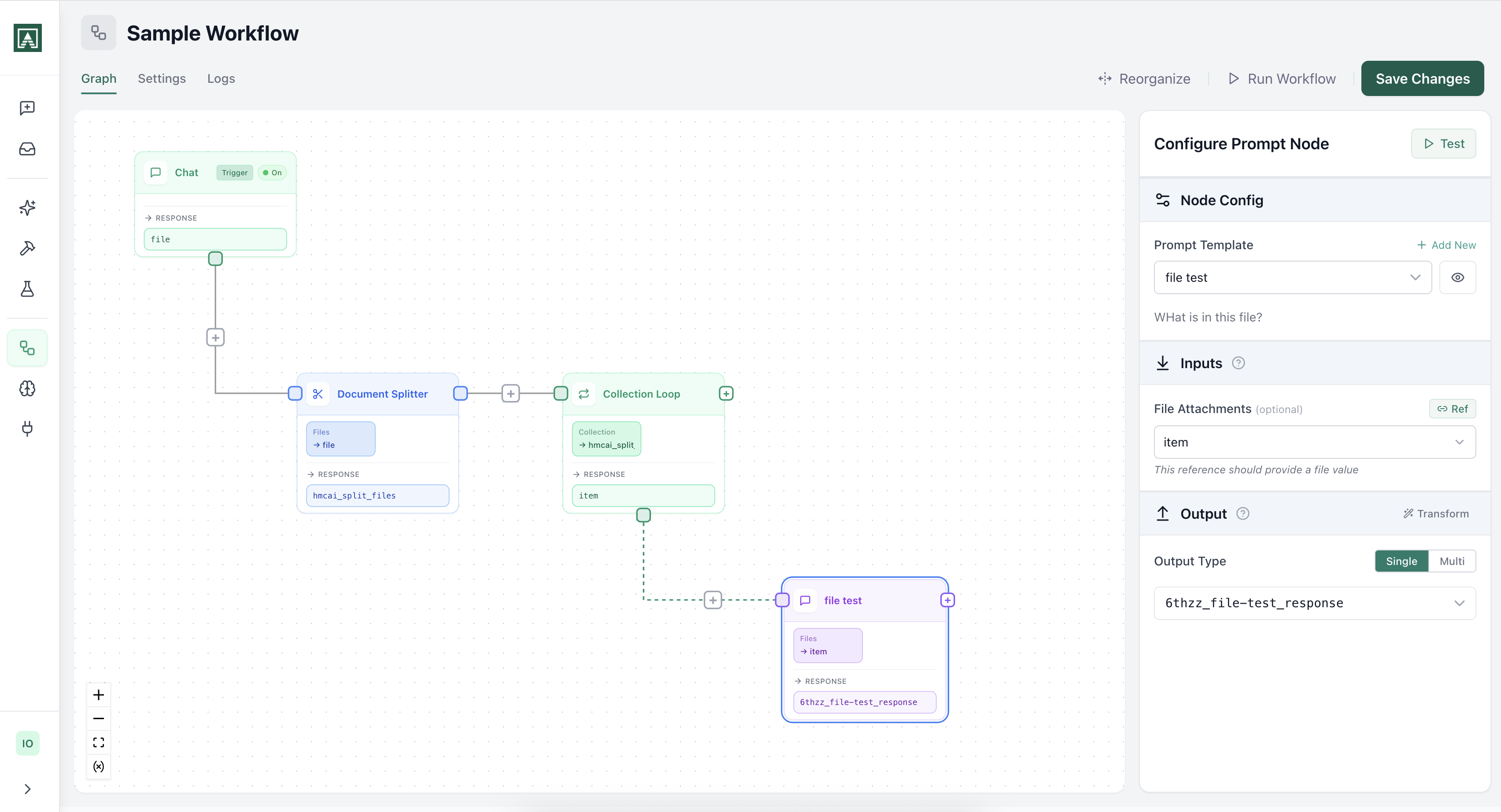The width and height of the screenshot is (1501, 812).
Task: Switch to the Logs tab
Action: coord(221,79)
